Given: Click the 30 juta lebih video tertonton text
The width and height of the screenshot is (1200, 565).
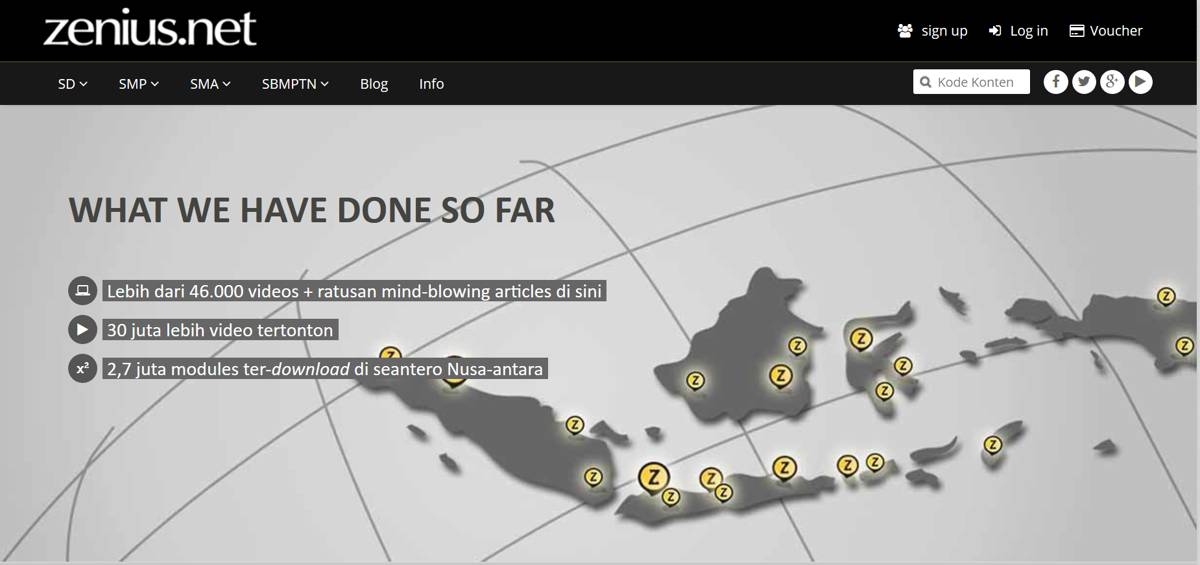Looking at the screenshot, I should (220, 330).
